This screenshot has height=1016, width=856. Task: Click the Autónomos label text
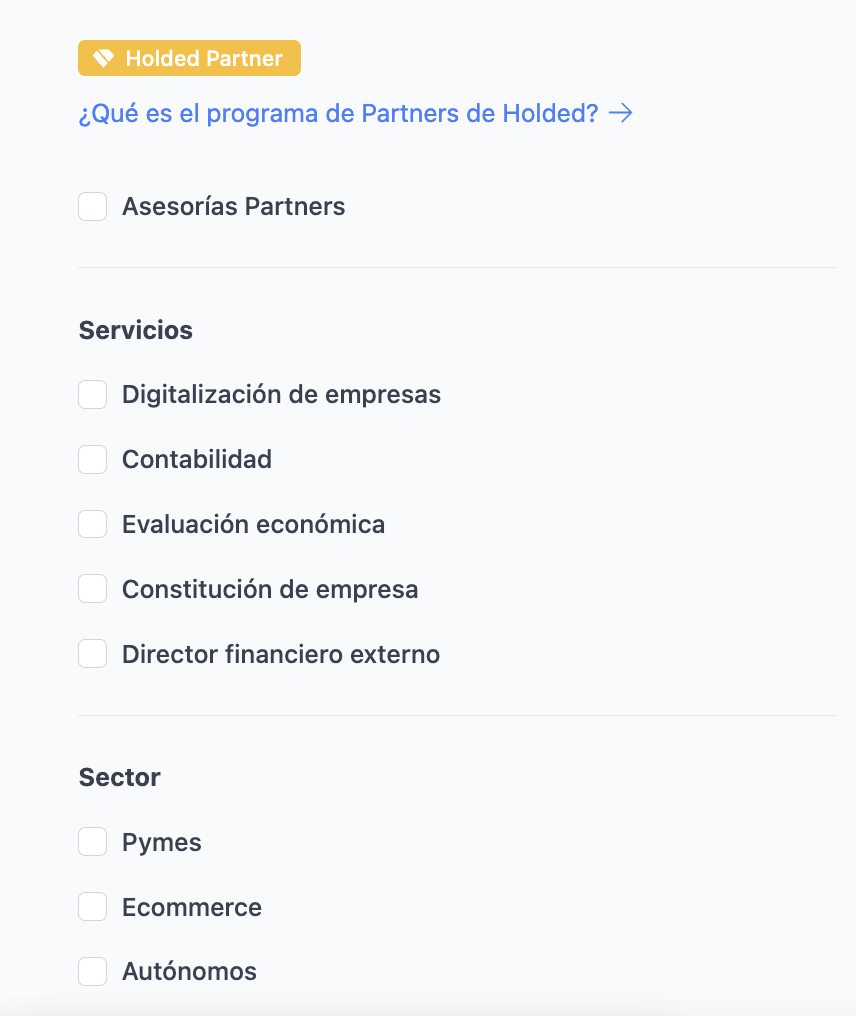coord(189,971)
